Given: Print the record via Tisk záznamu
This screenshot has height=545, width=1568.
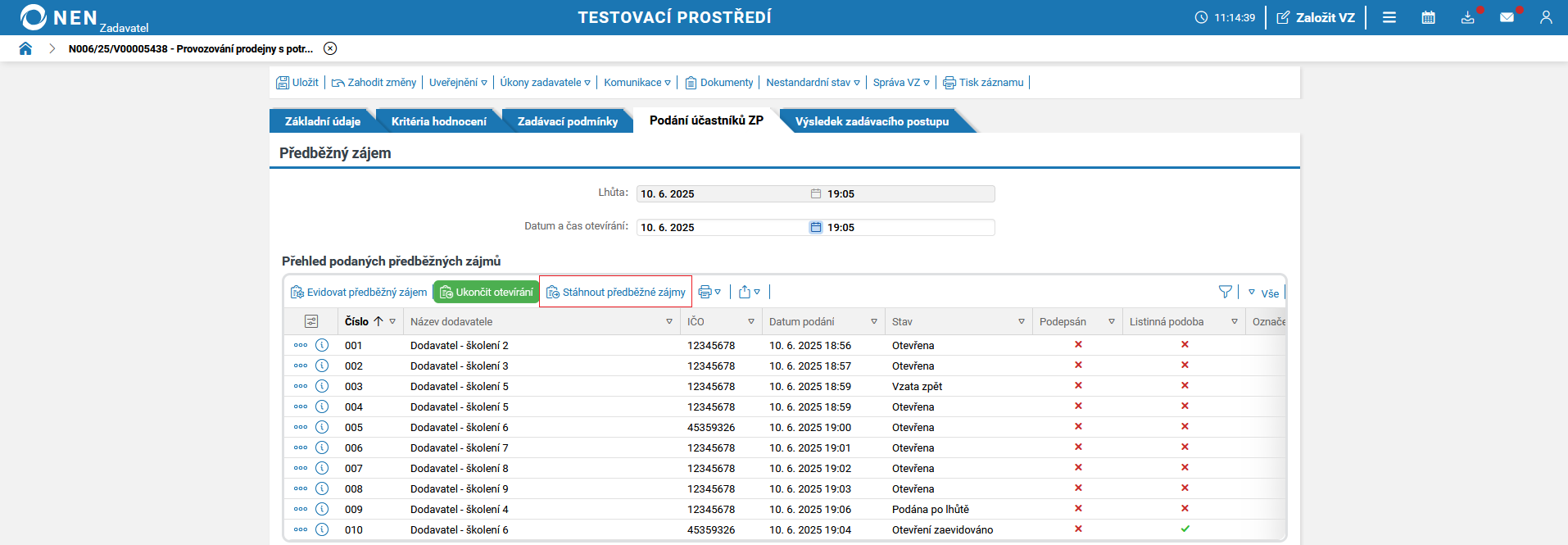Looking at the screenshot, I should pos(984,82).
